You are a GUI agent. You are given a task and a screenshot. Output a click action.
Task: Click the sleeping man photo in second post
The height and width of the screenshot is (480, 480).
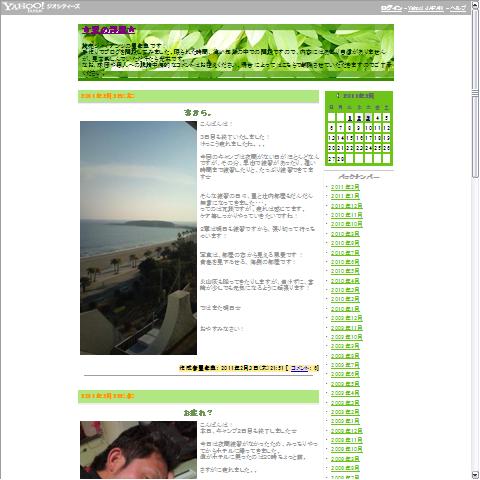[x=138, y=450]
